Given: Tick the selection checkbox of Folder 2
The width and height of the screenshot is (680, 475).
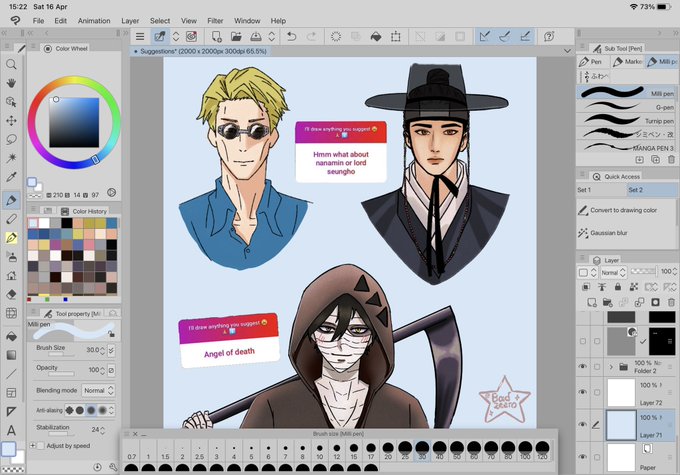Looking at the screenshot, I should tap(597, 367).
